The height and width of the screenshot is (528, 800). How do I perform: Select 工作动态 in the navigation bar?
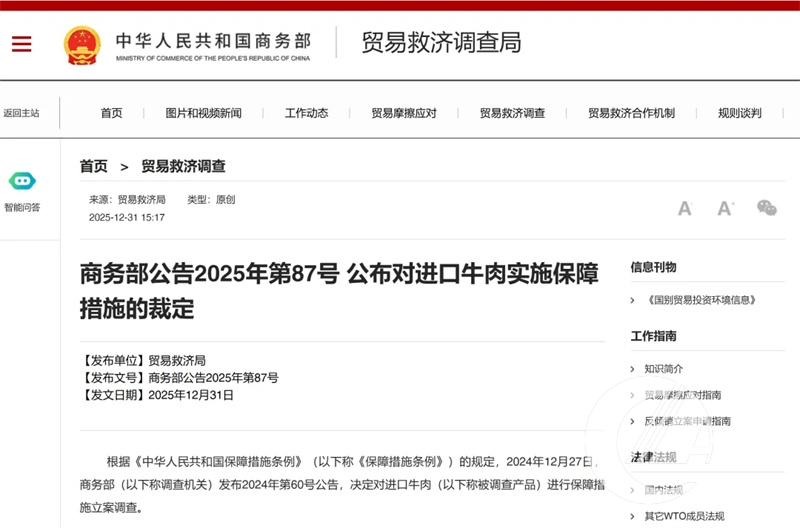coord(306,113)
